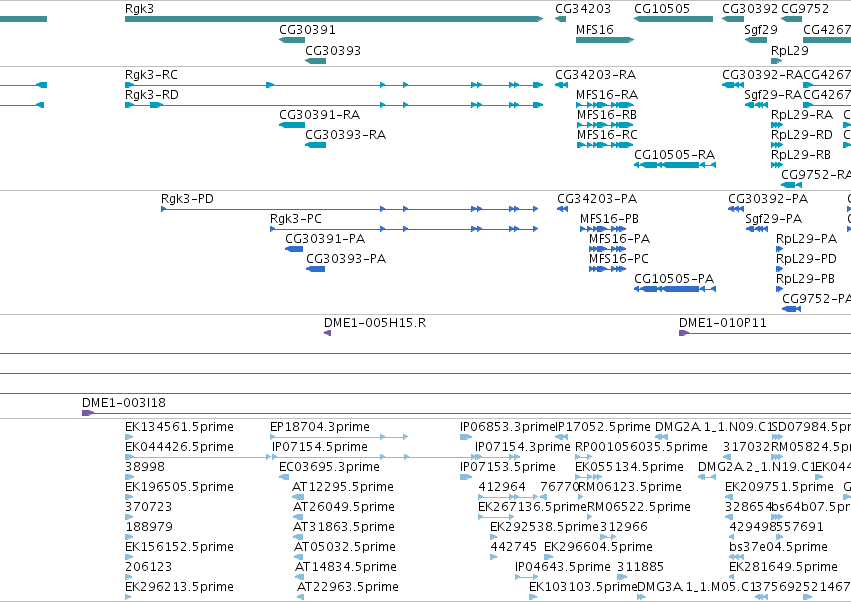The width and height of the screenshot is (851, 602).
Task: Select the Rgk3-PC protein feature
Action: click(404, 229)
